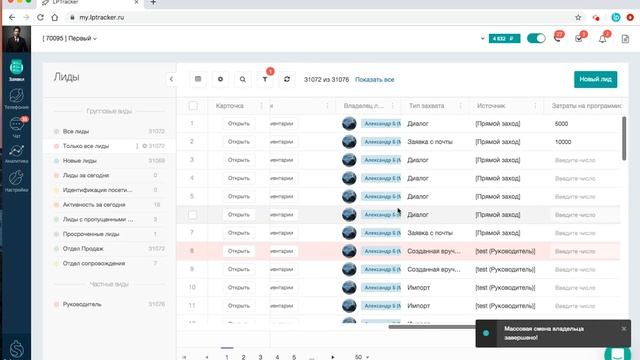Select the Лиды за сегодня view
Viewport: 640px width, 360px height.
(109, 176)
